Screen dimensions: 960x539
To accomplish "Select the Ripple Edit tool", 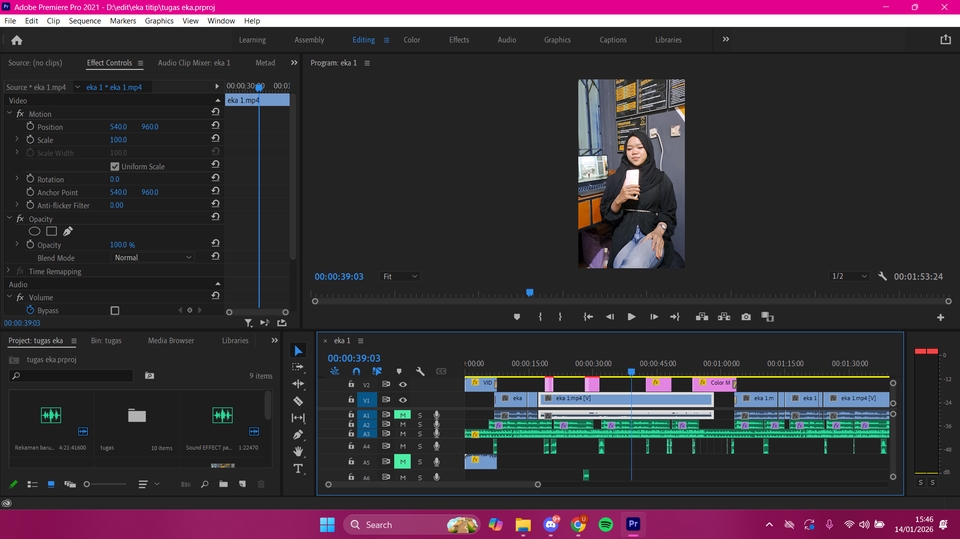I will tap(298, 384).
